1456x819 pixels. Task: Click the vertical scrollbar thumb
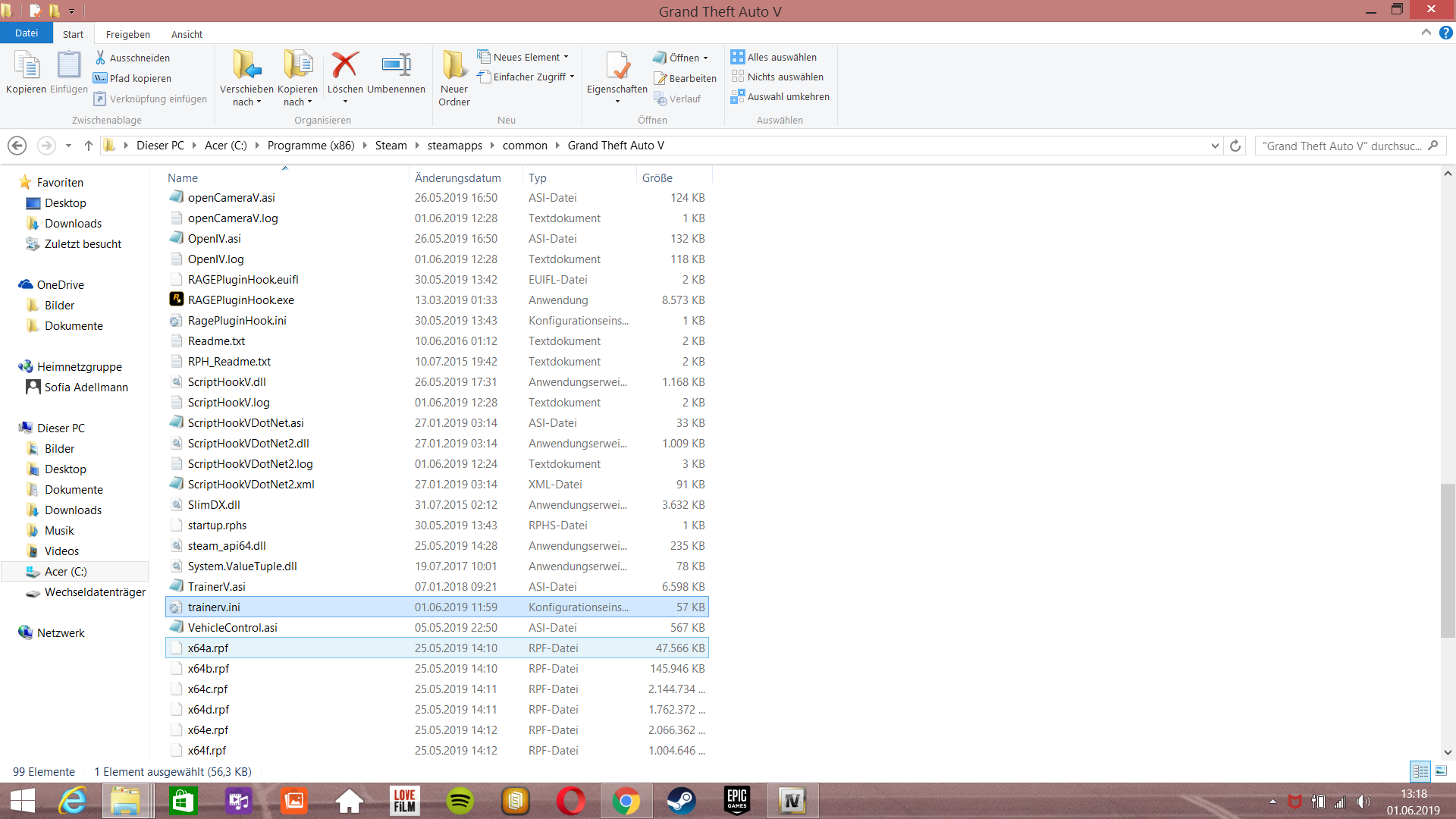[1448, 561]
